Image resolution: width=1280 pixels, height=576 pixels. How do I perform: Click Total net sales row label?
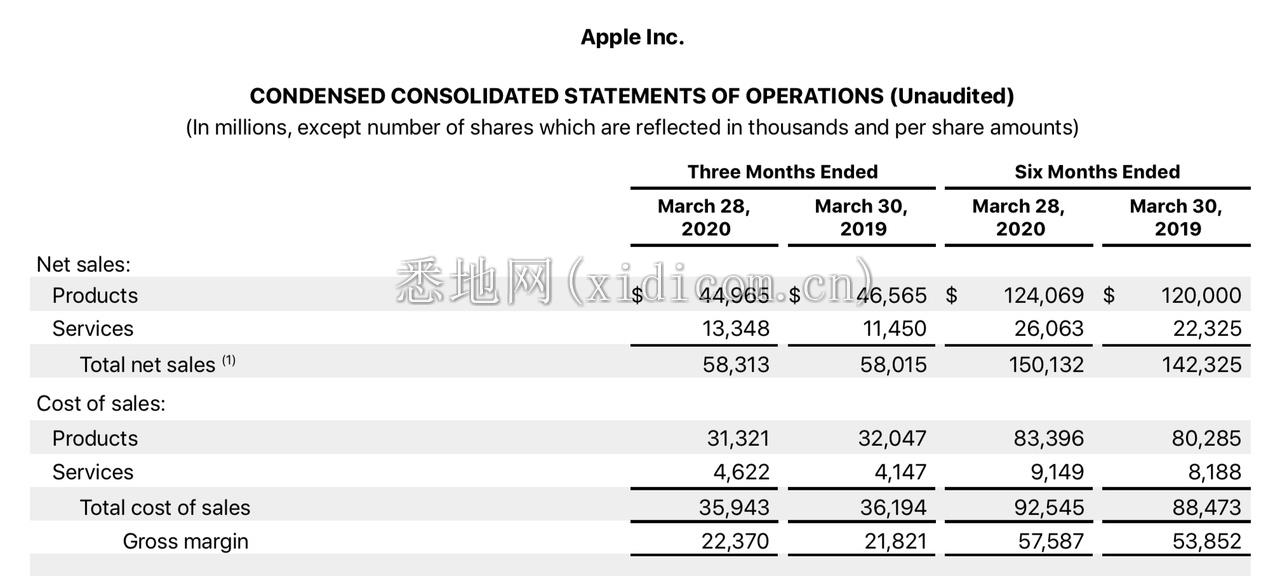point(148,365)
